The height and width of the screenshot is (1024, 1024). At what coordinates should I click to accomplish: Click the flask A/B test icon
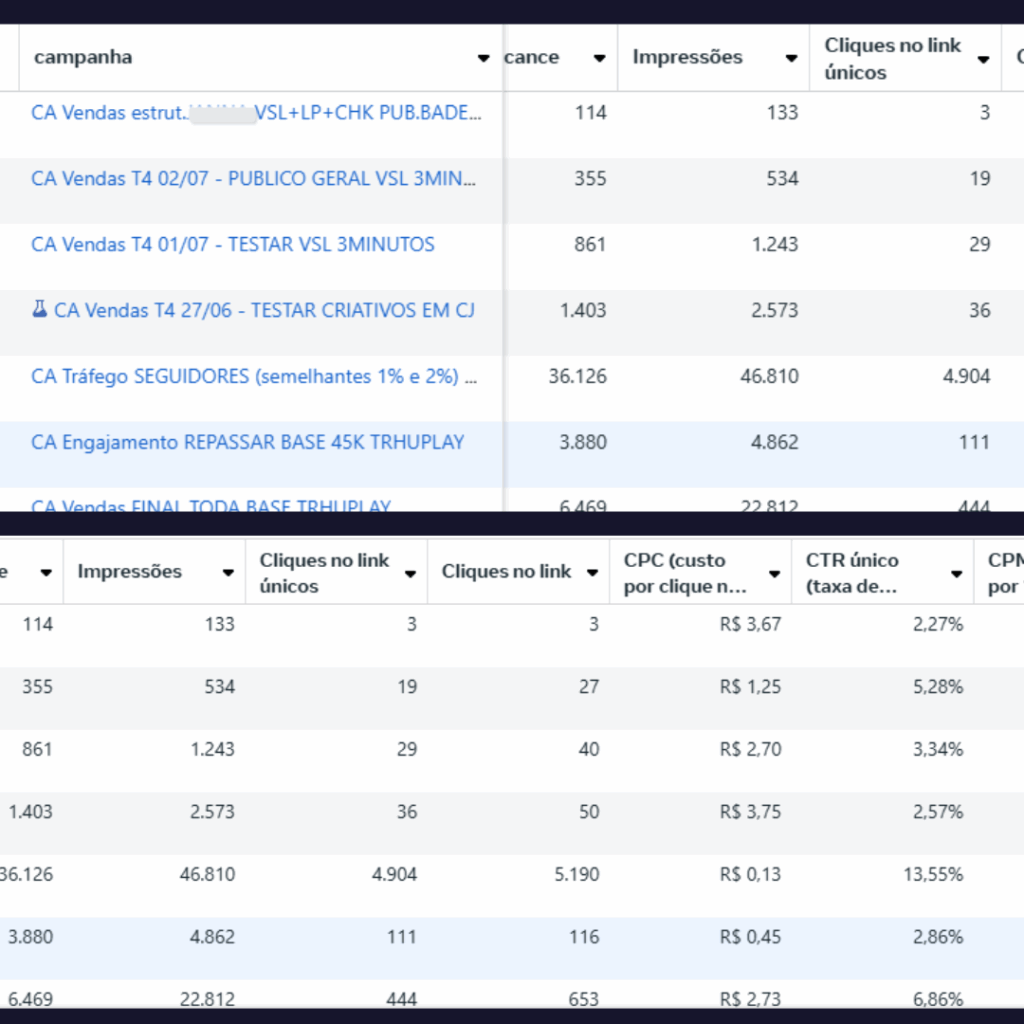(40, 311)
